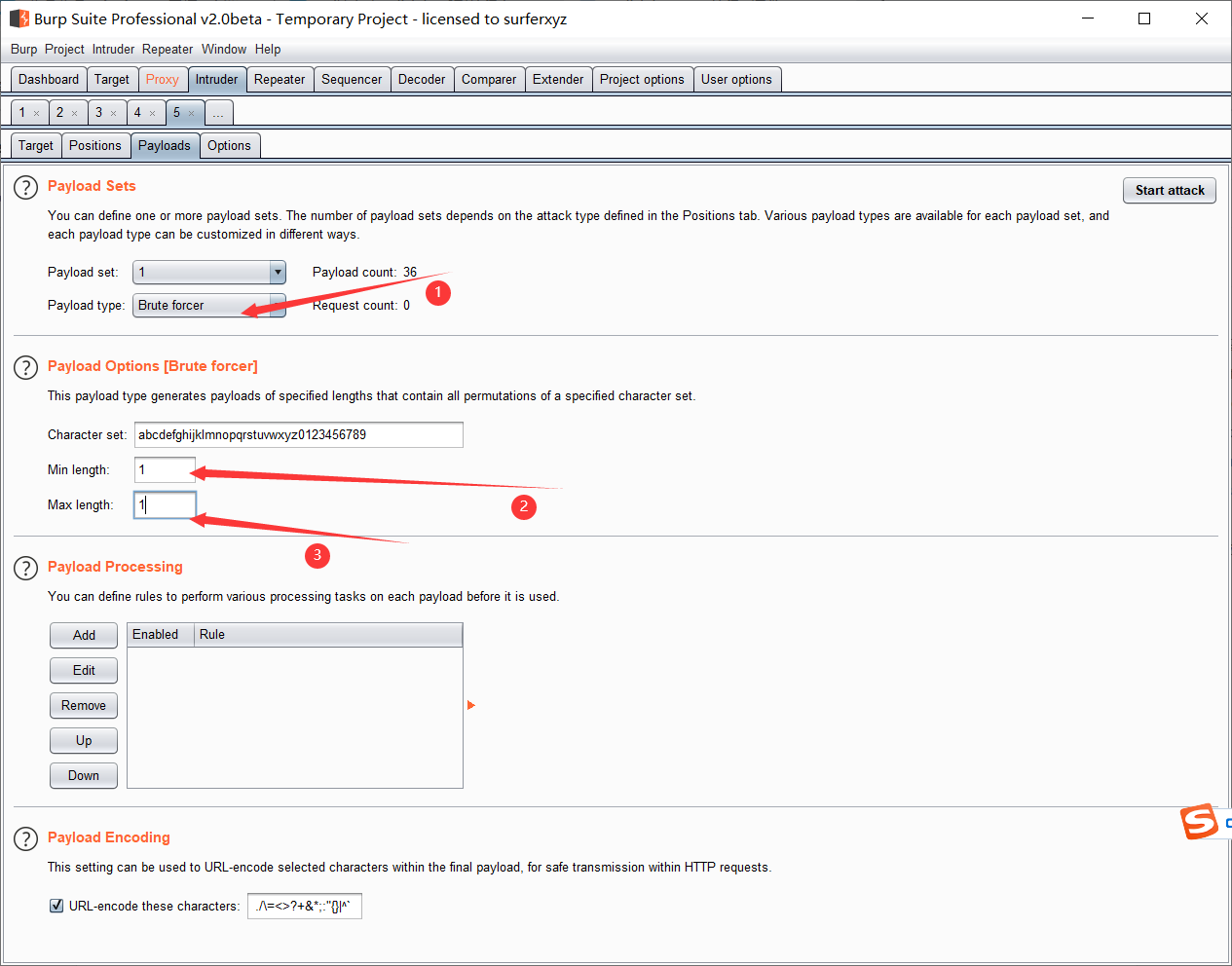The height and width of the screenshot is (966, 1232).
Task: Click the Character set input field
Action: 298,435
